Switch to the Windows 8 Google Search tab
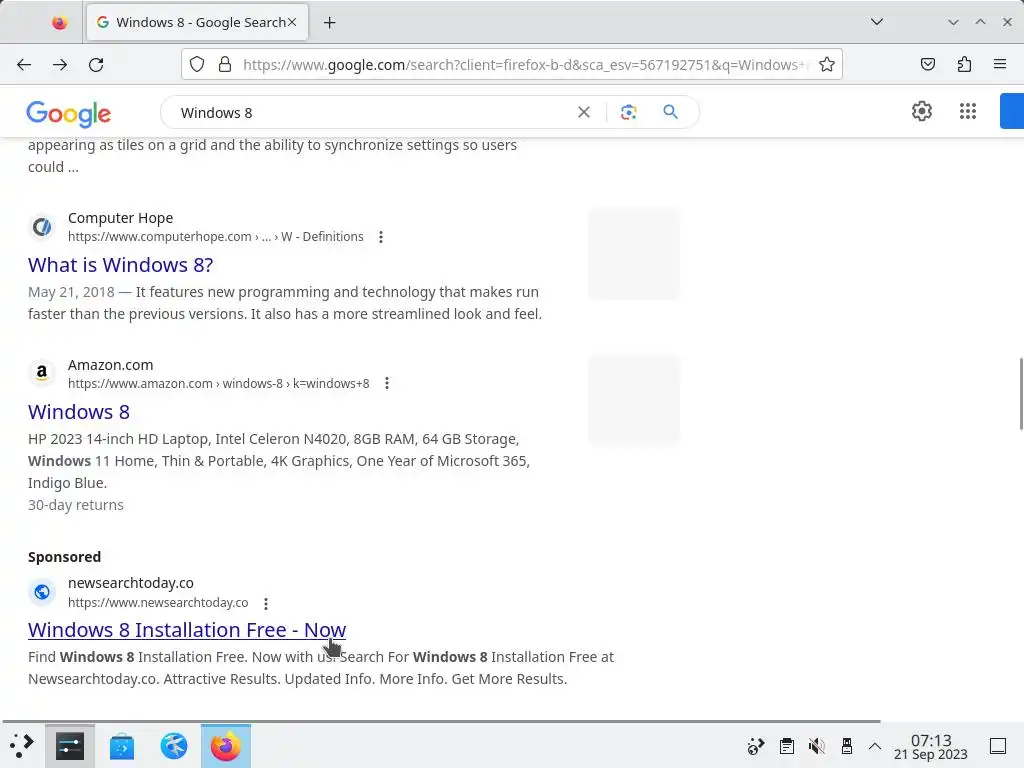The width and height of the screenshot is (1024, 768). click(x=197, y=22)
